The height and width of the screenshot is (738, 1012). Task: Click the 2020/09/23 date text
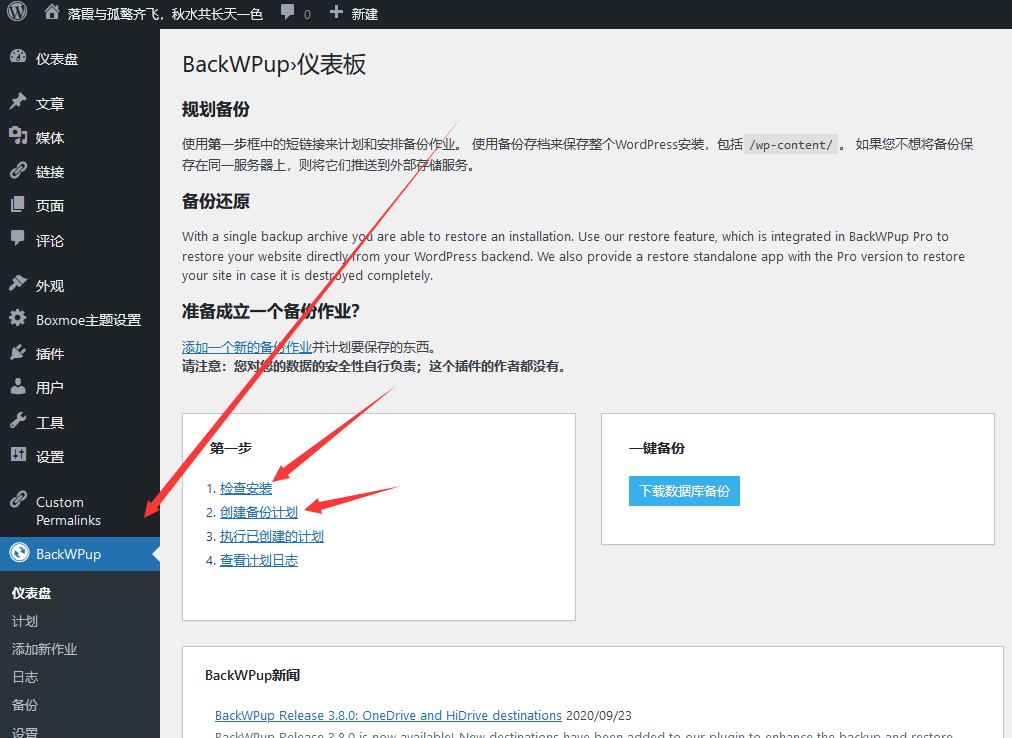pyautogui.click(x=599, y=715)
